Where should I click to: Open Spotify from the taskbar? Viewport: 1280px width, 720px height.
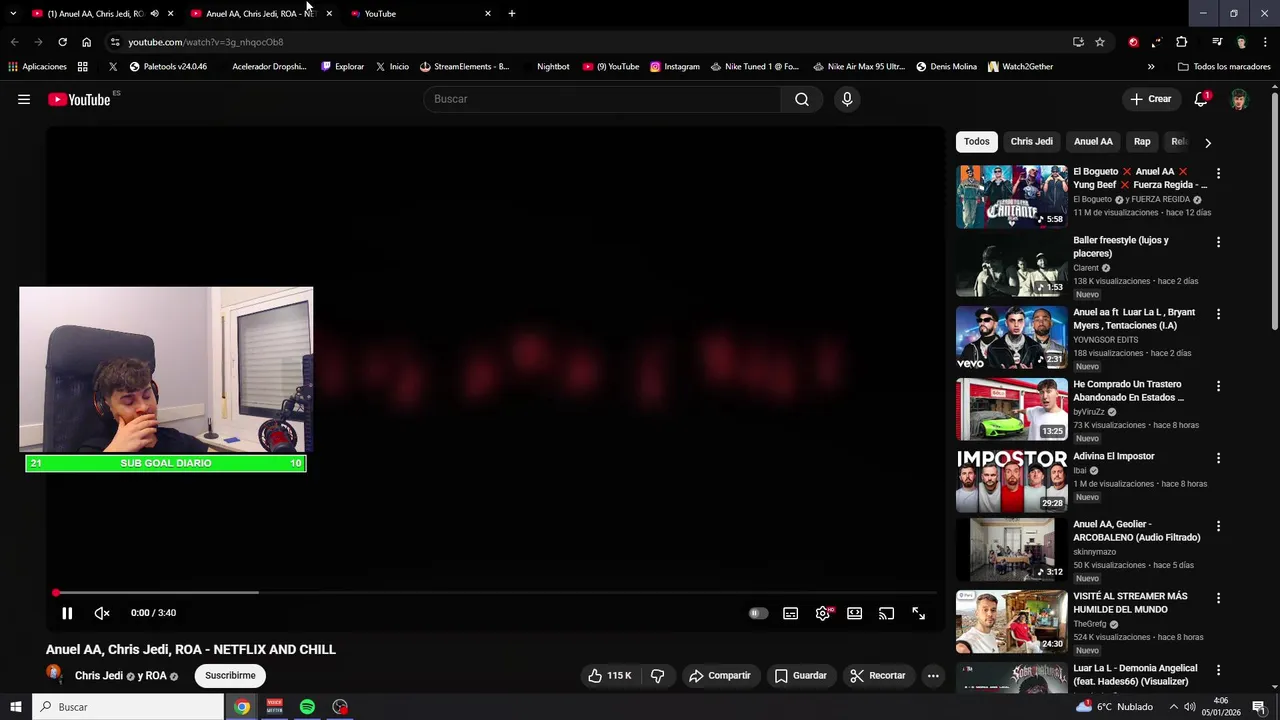click(x=307, y=707)
